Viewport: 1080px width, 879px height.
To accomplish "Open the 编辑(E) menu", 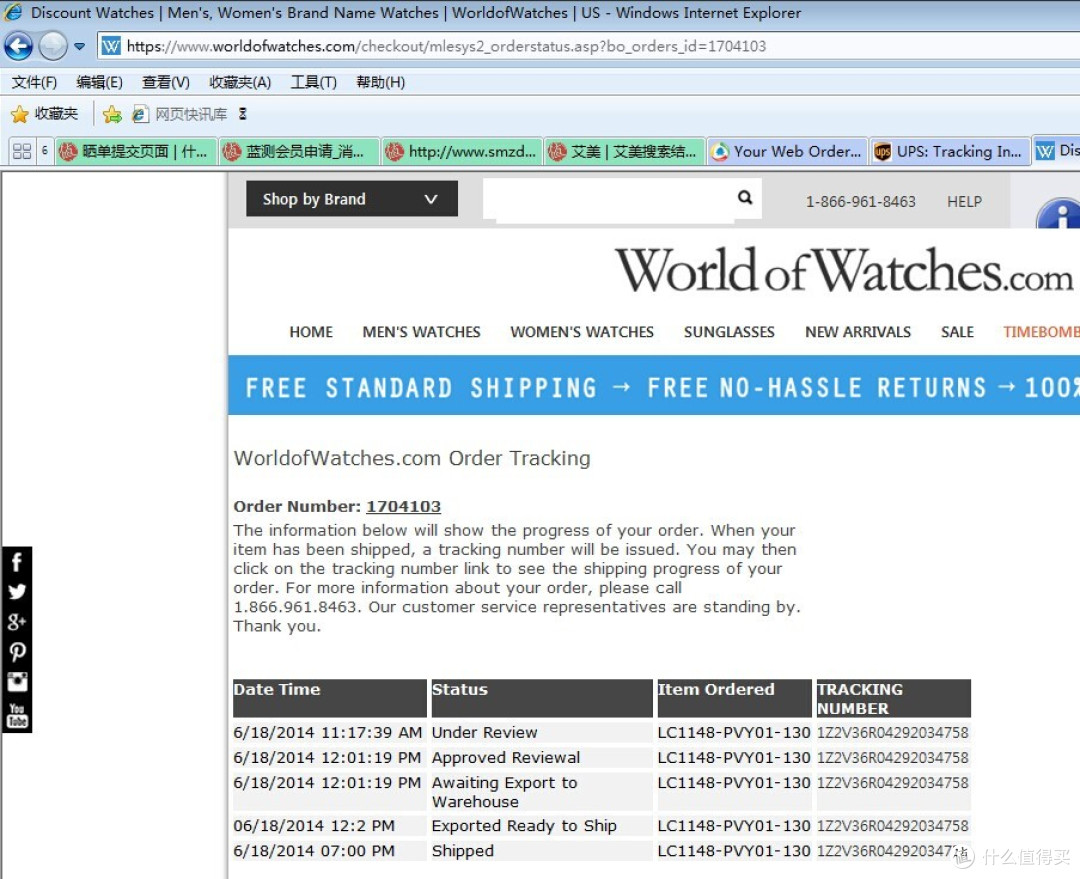I will point(99,83).
